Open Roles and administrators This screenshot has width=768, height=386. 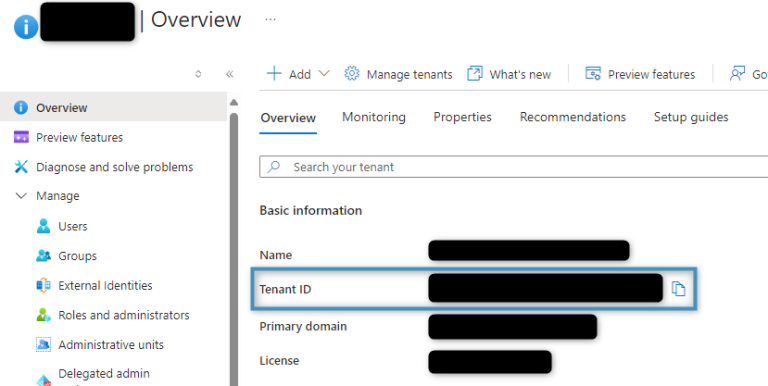tap(123, 315)
